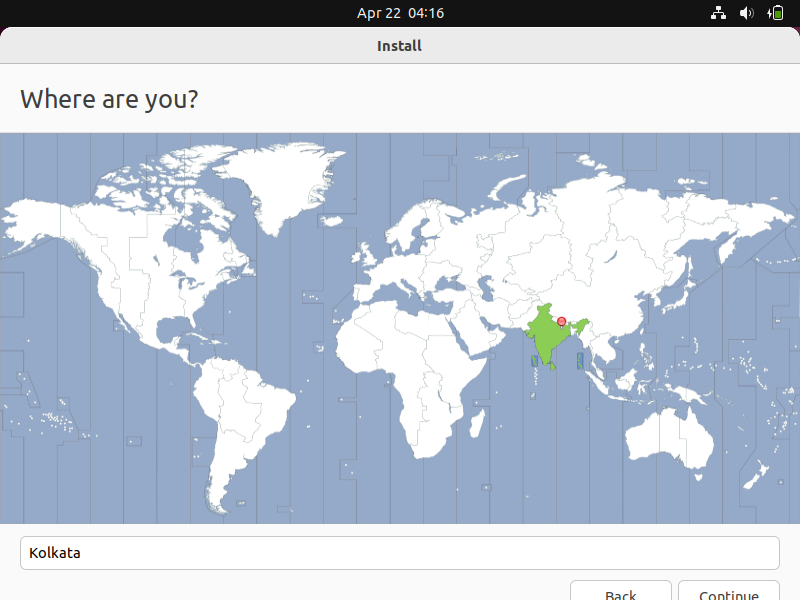Click the red location pin marker
800x600 pixels.
(561, 321)
